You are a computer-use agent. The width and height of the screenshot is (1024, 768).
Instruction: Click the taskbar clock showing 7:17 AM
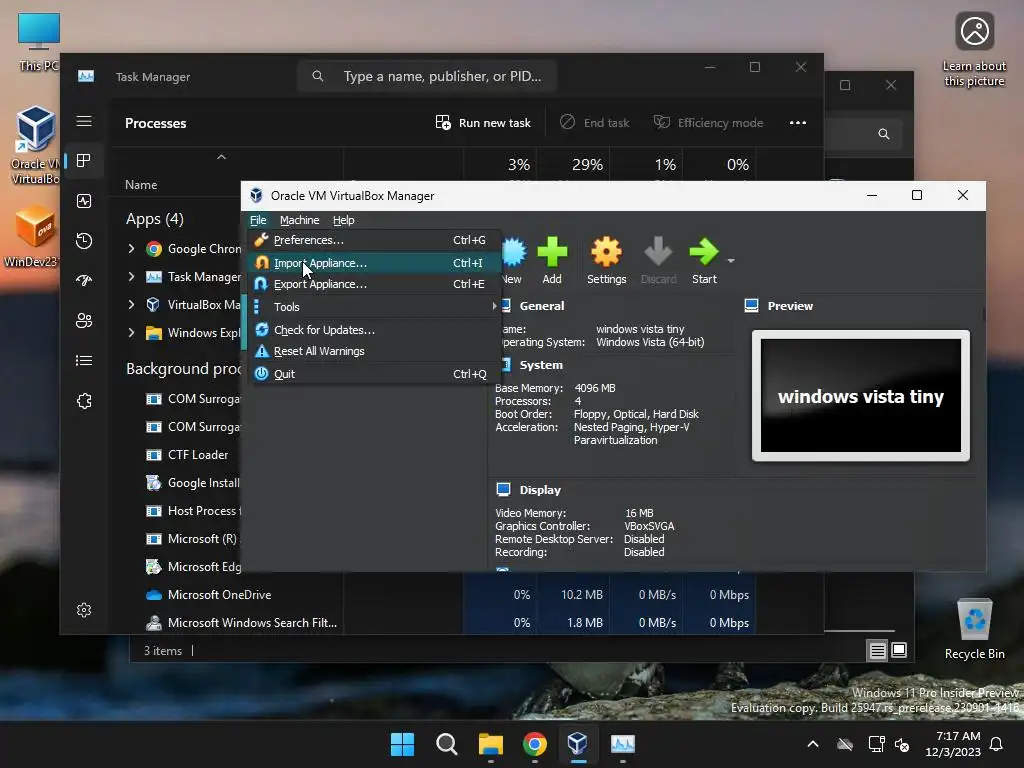(x=953, y=744)
